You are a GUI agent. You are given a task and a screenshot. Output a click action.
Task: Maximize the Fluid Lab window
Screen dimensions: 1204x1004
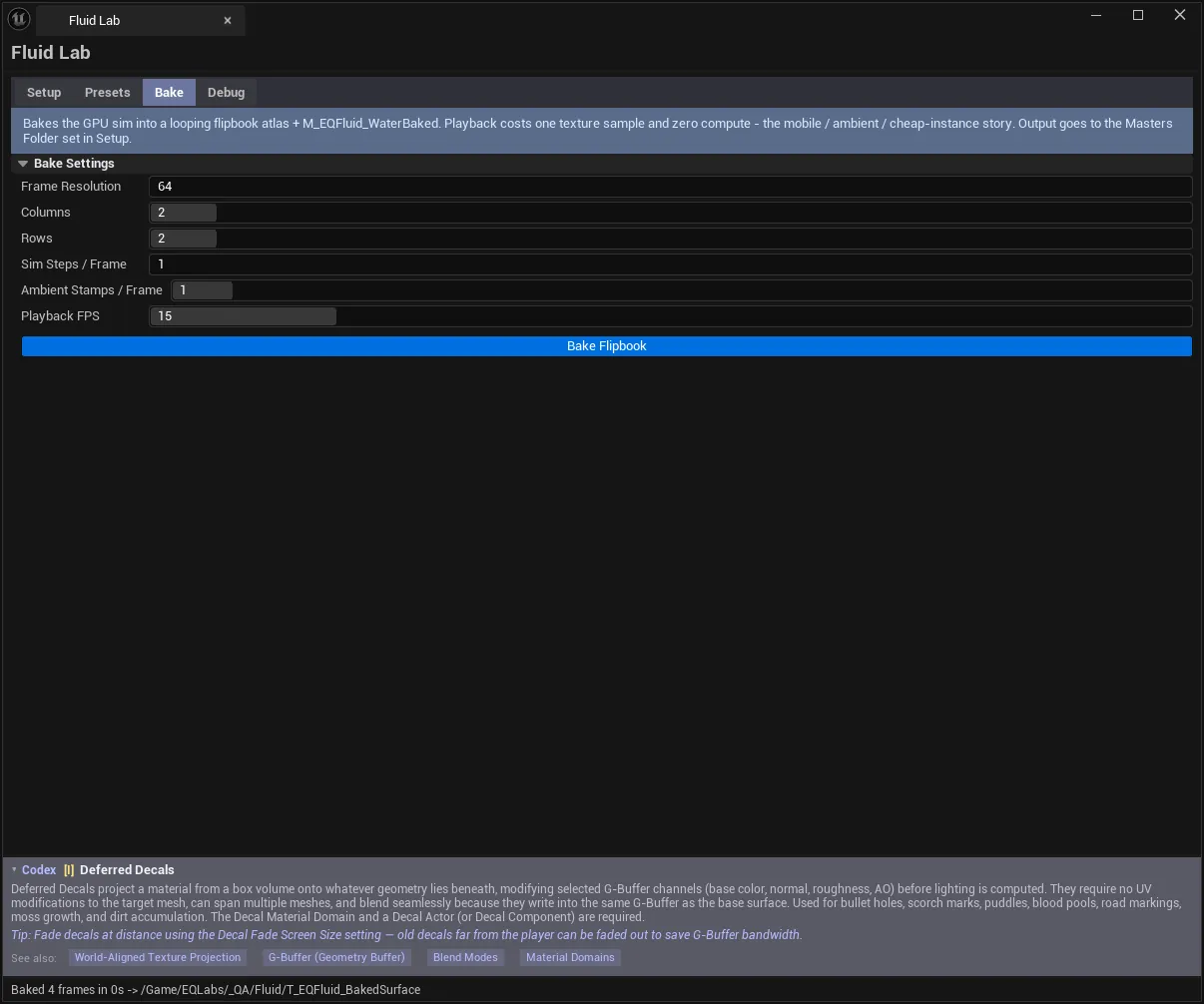click(1138, 15)
